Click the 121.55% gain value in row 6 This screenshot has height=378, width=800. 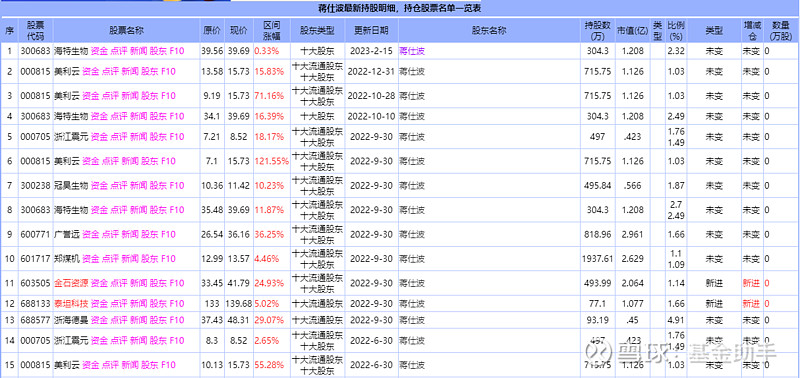272,161
